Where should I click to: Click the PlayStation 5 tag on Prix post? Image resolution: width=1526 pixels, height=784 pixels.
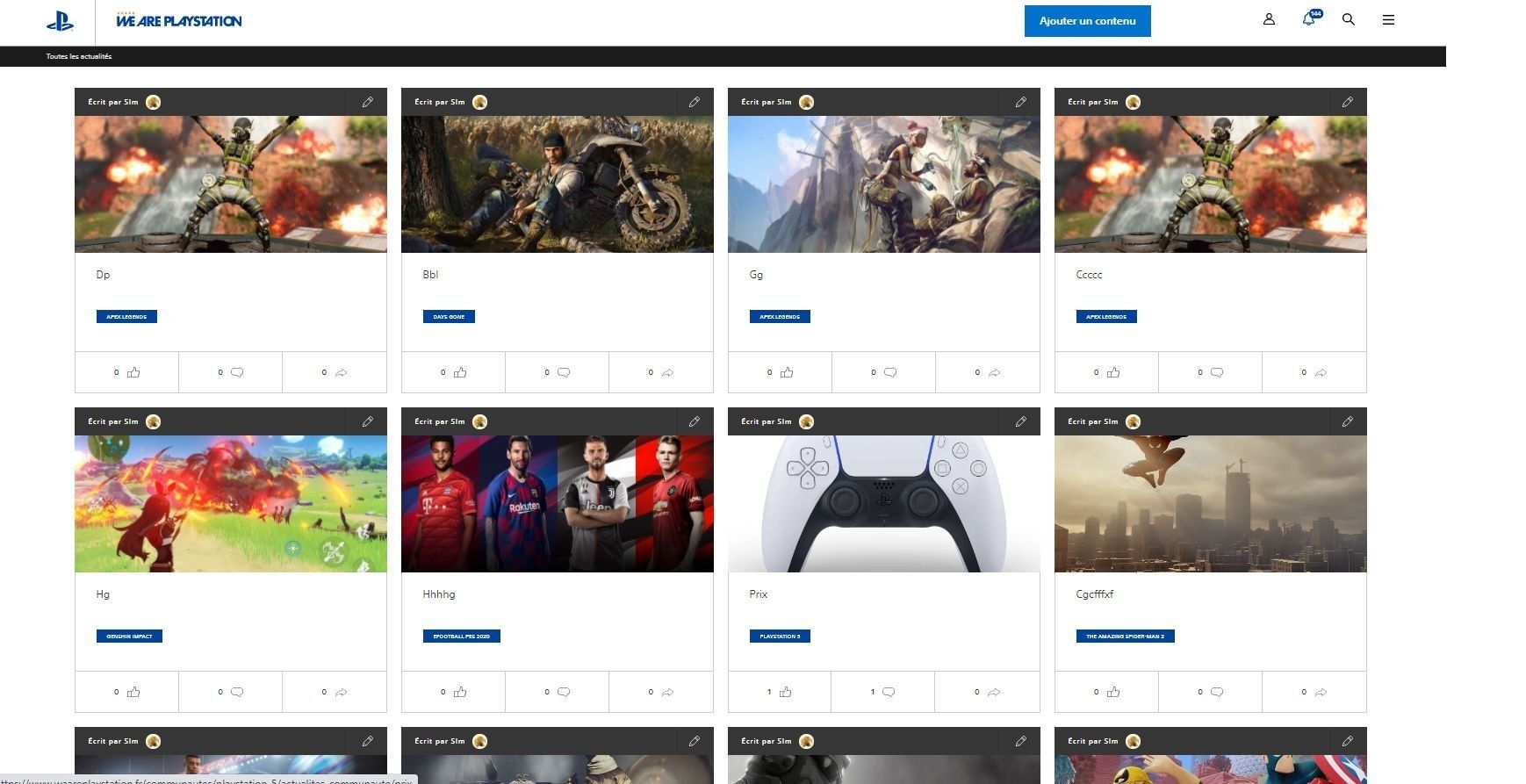coord(780,636)
